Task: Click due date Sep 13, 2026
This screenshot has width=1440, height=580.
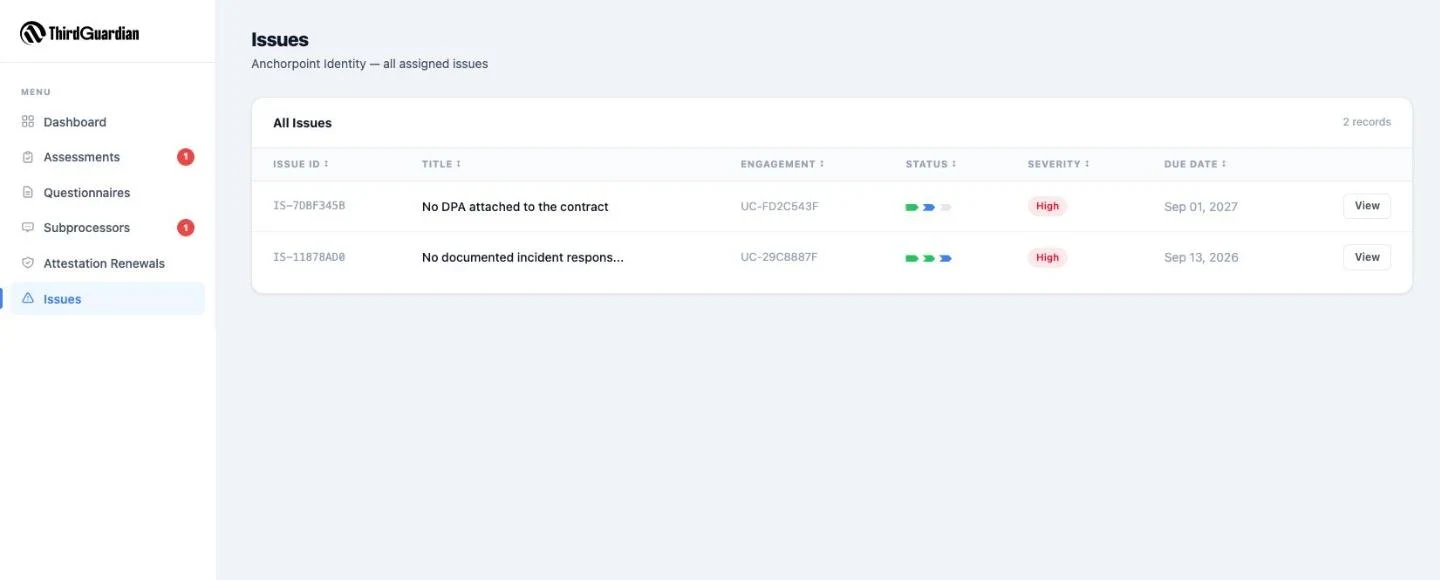Action: [1201, 258]
